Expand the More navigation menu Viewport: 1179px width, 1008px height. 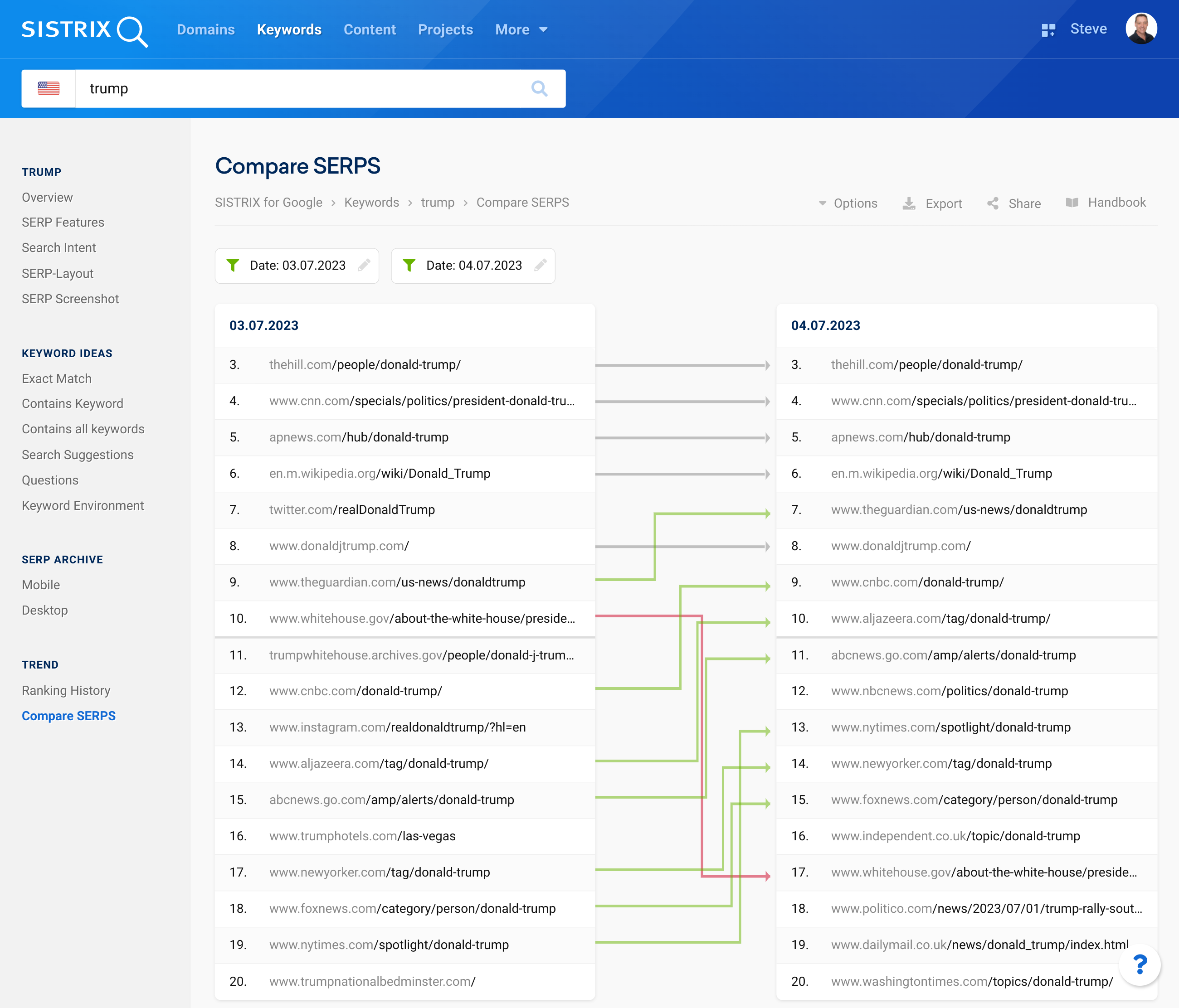pos(521,29)
